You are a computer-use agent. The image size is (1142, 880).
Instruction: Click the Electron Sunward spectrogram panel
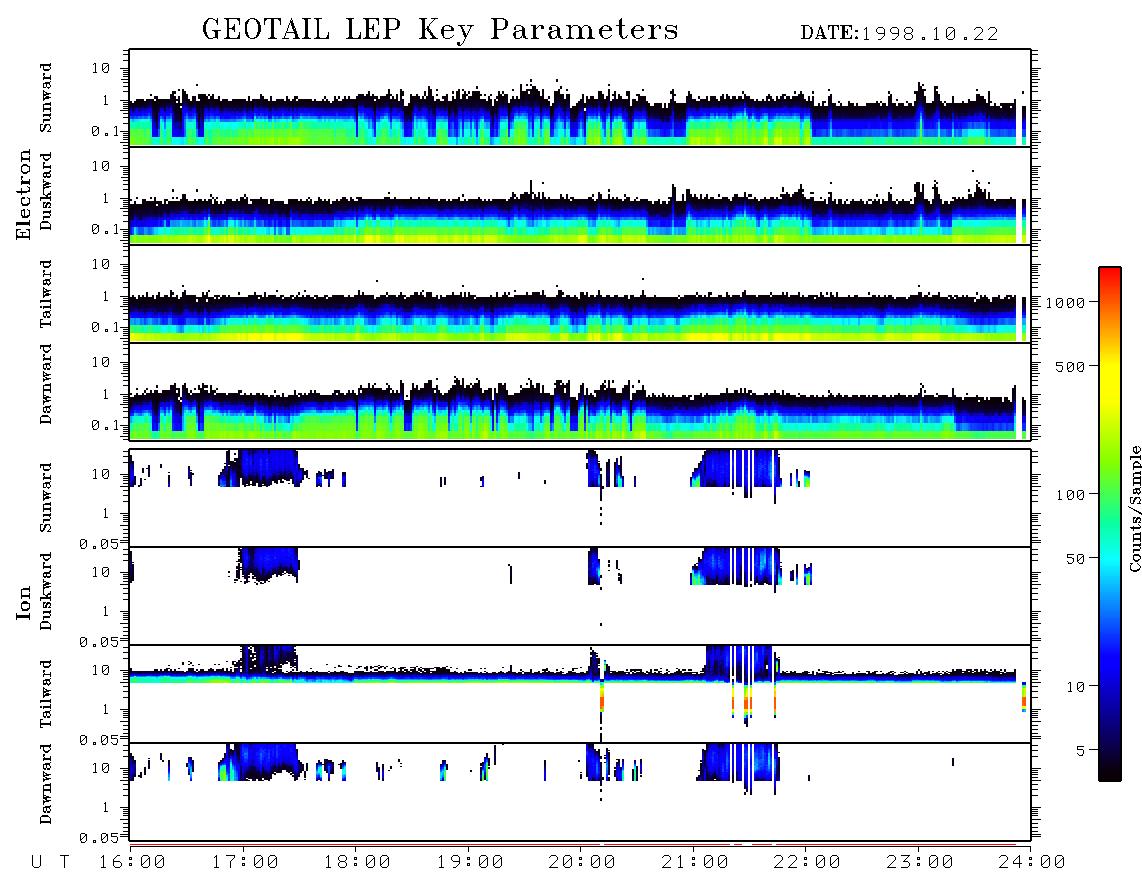580,98
